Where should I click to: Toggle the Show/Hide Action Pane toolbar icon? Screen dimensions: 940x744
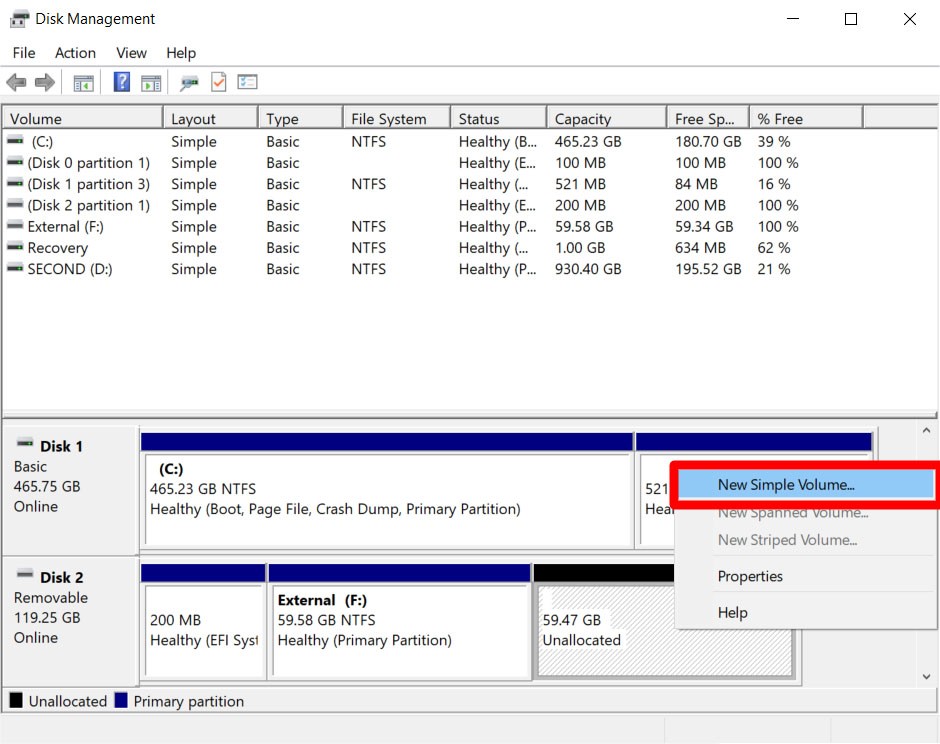[151, 82]
